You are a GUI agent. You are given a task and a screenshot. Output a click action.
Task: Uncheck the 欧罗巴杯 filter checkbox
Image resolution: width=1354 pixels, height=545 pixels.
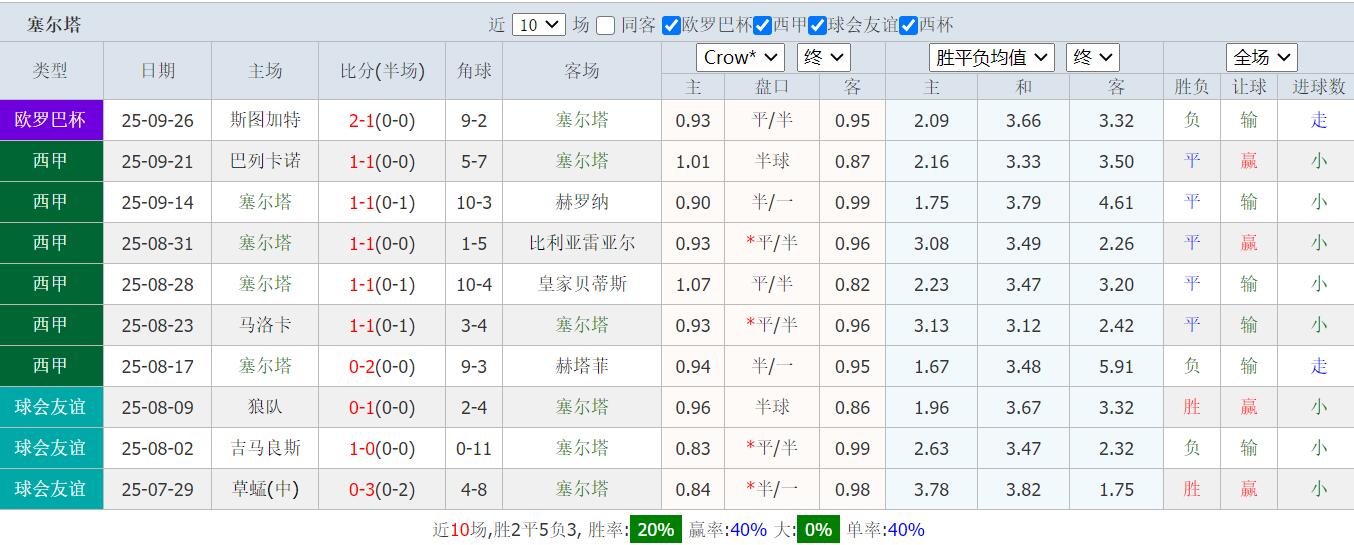click(x=672, y=25)
